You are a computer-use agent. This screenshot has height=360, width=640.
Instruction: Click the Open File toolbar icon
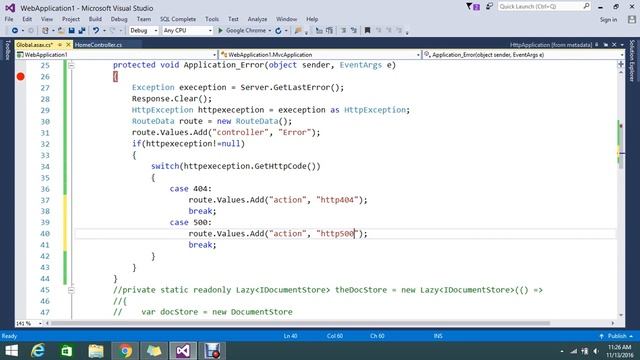61,31
